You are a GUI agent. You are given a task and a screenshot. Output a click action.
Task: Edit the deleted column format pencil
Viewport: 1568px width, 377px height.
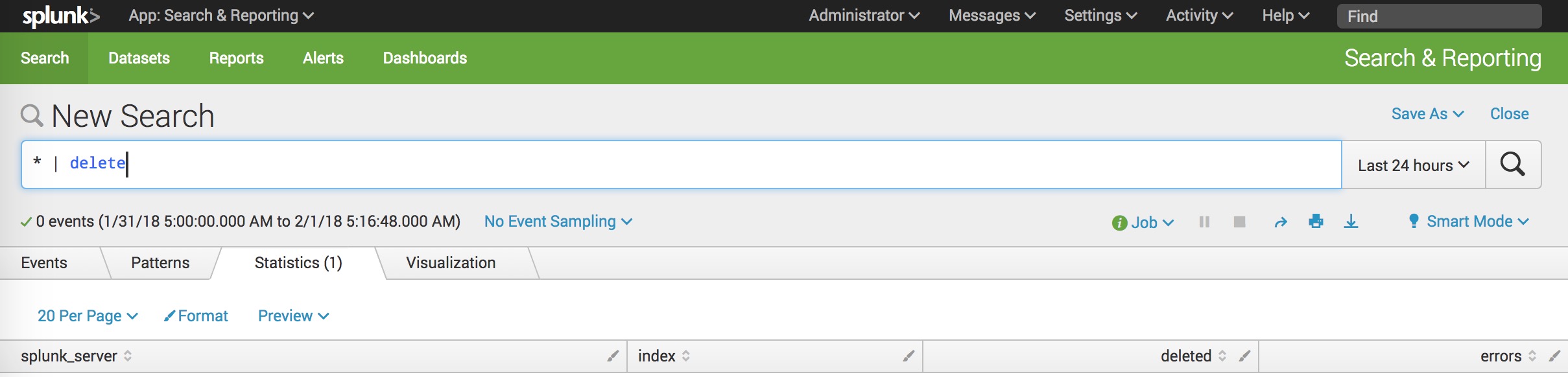[x=1244, y=356]
